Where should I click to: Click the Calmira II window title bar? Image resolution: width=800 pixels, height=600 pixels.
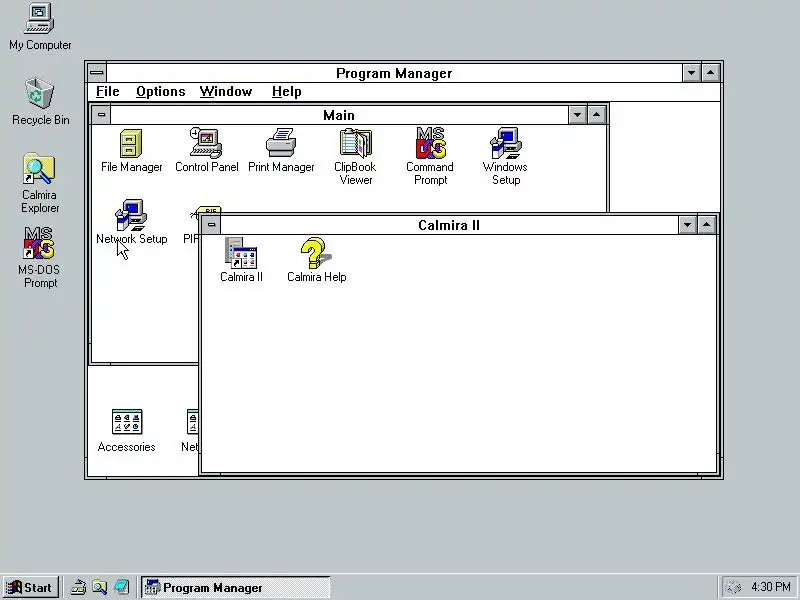click(x=449, y=225)
